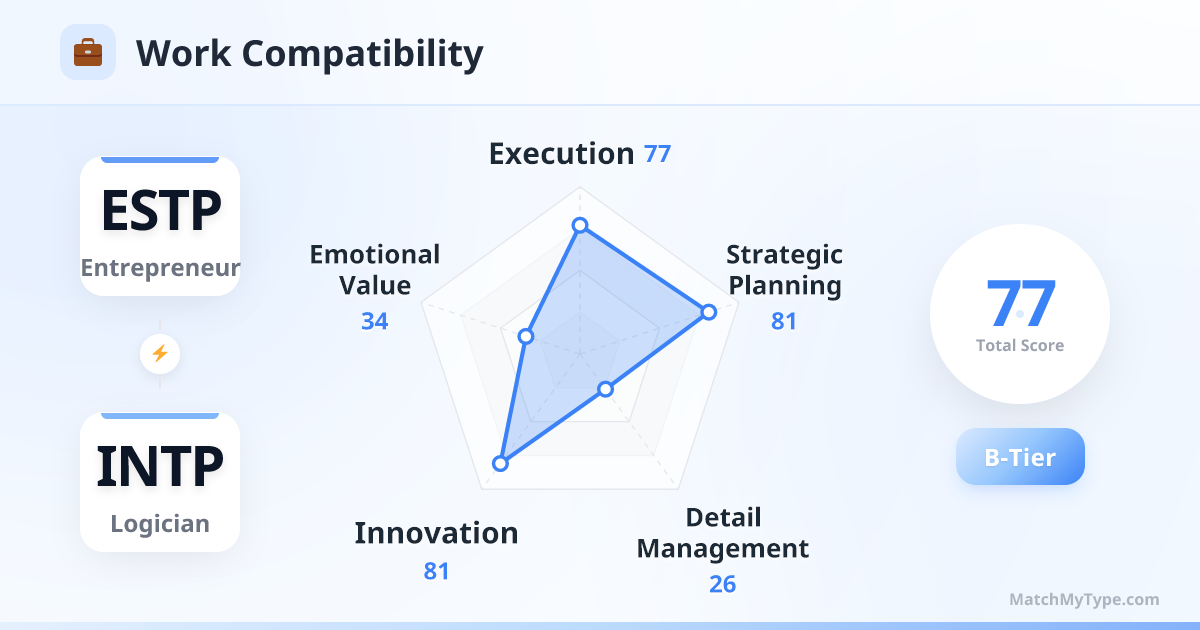Viewport: 1200px width, 630px height.
Task: Click the Strategic Planning label
Action: [x=784, y=270]
